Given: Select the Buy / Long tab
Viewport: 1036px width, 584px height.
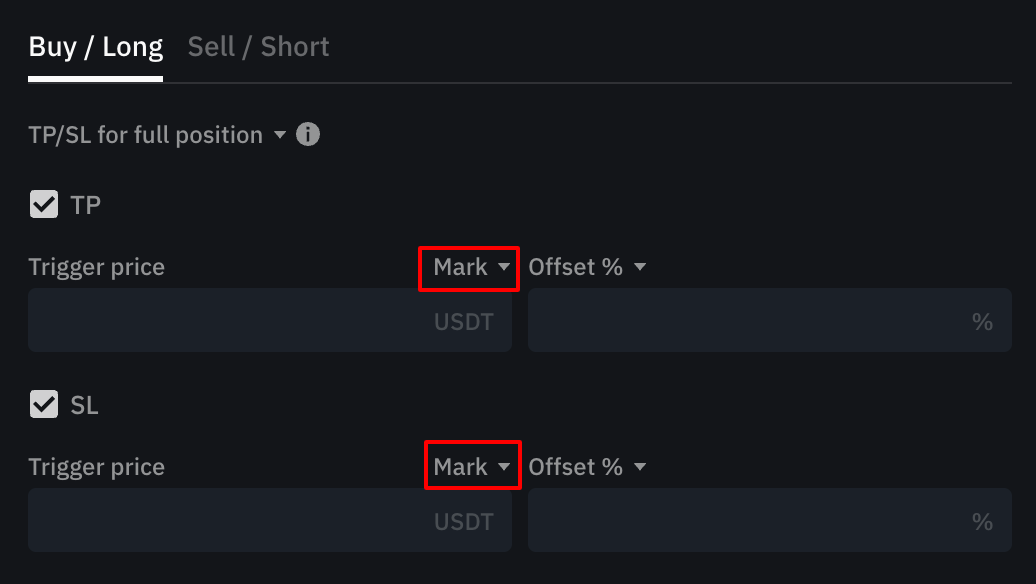Looking at the screenshot, I should 96,47.
